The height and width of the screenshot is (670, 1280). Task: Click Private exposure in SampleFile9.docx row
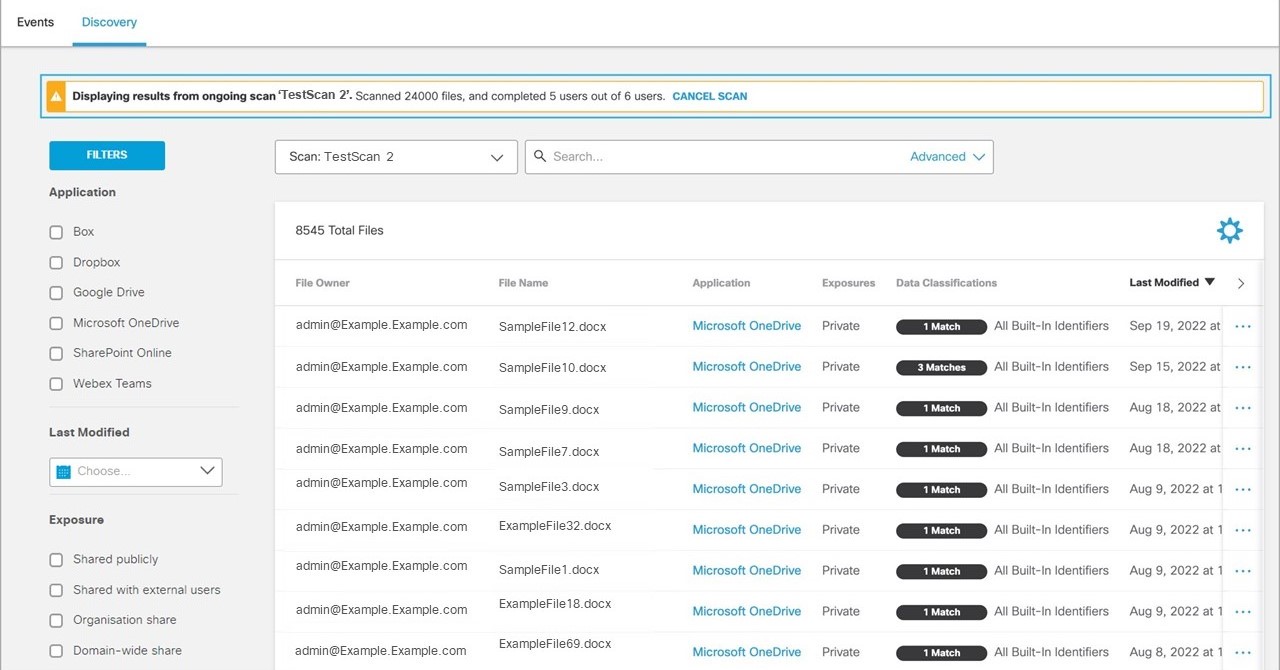click(x=841, y=408)
